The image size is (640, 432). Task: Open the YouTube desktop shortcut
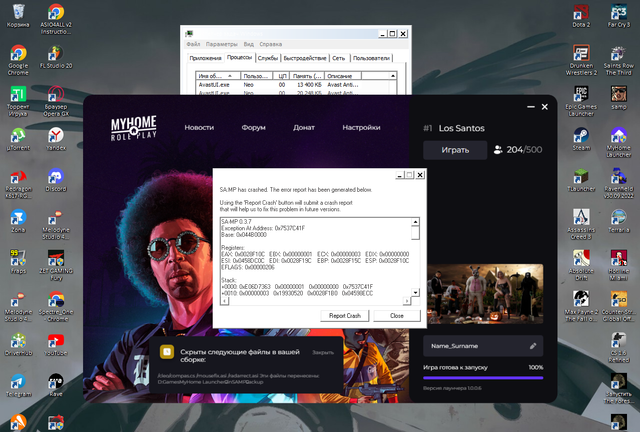point(56,344)
